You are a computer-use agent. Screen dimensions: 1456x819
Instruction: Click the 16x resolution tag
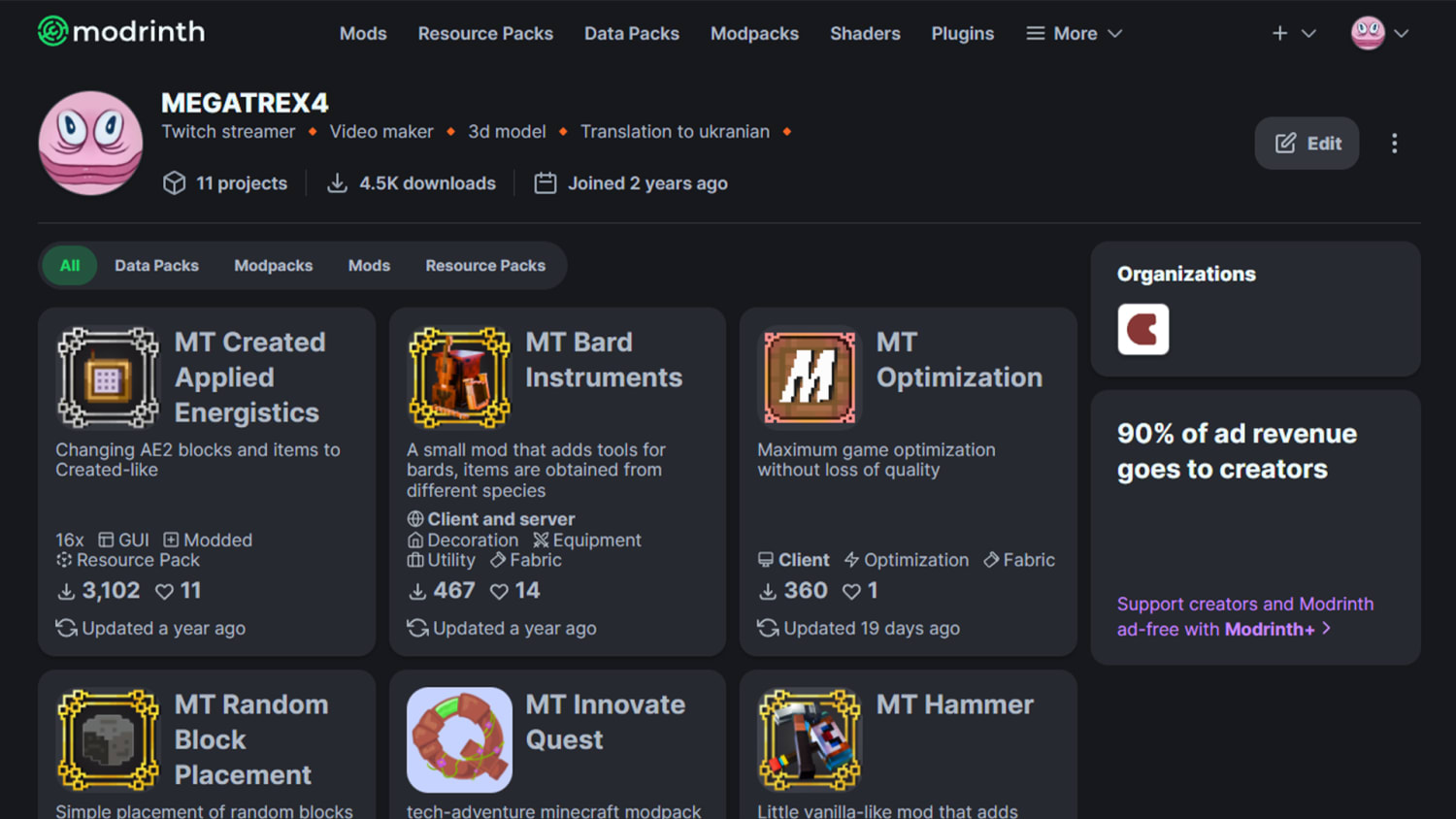tap(70, 540)
